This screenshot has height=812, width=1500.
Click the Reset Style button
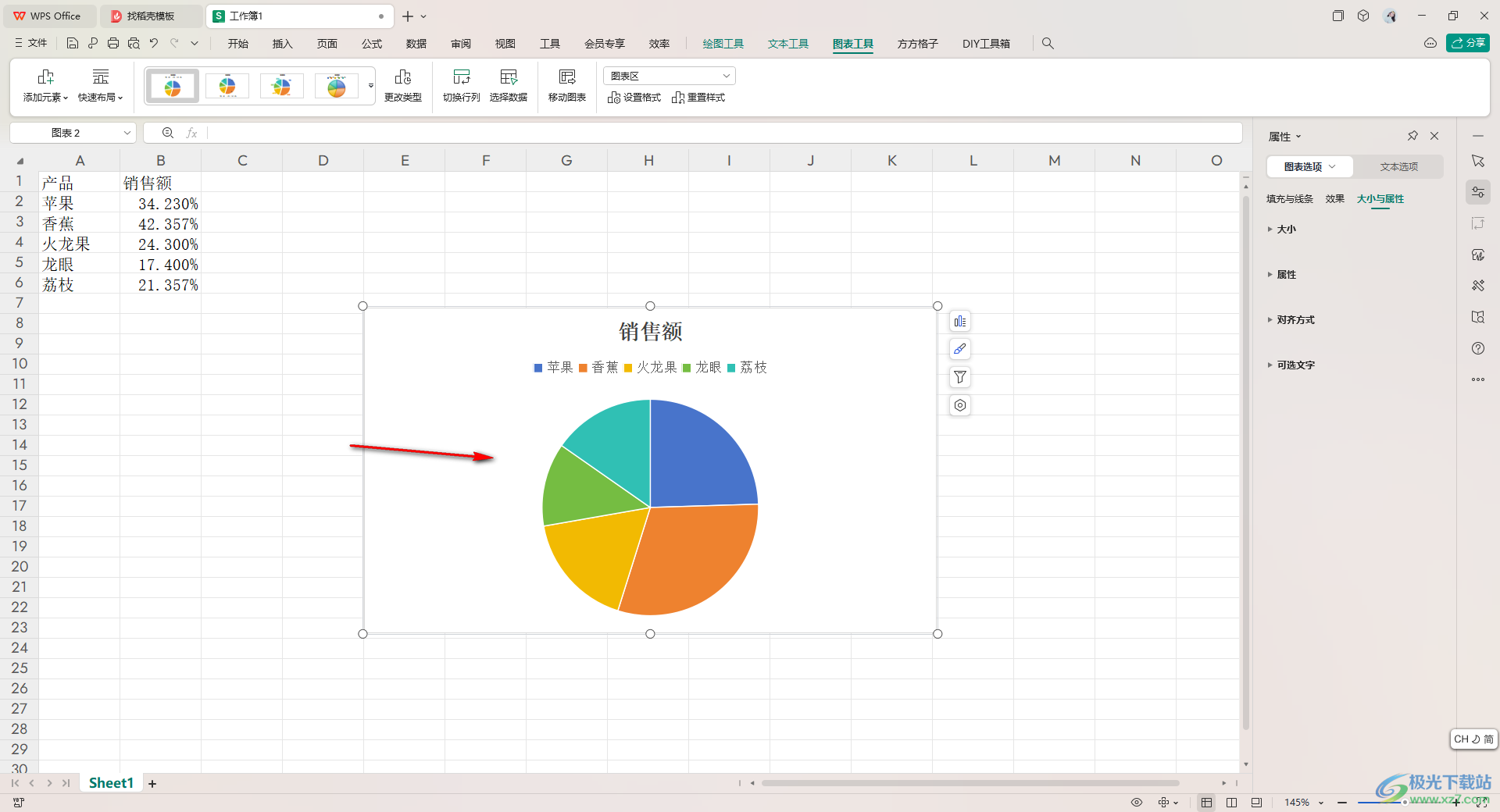[698, 98]
